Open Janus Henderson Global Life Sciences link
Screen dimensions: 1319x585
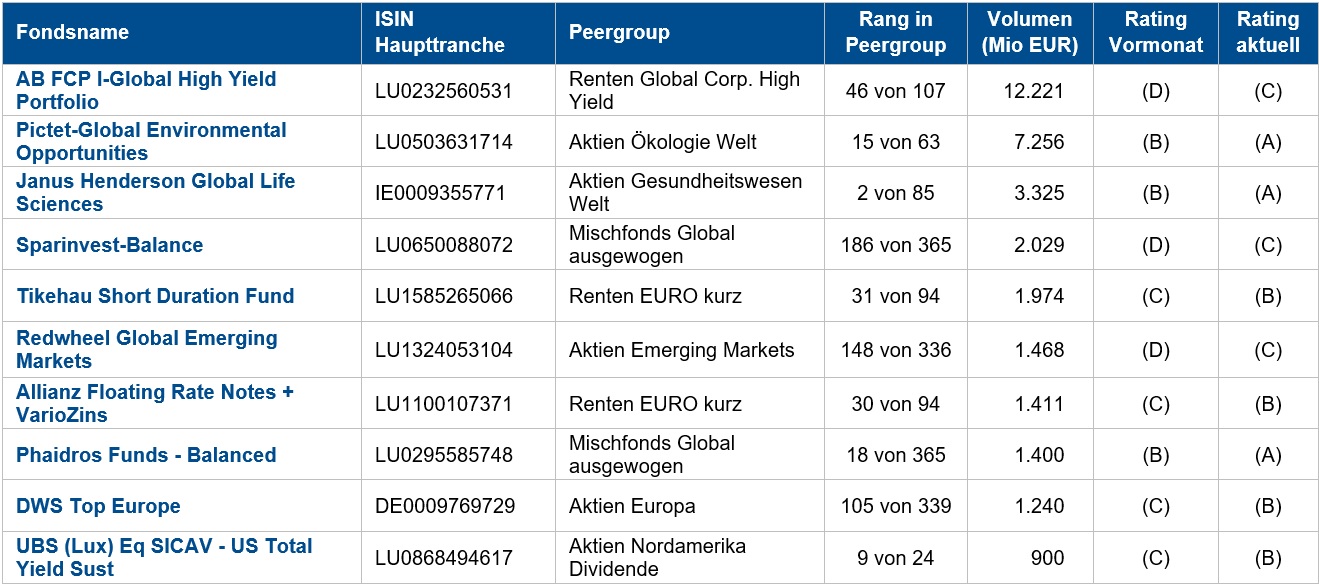click(155, 192)
